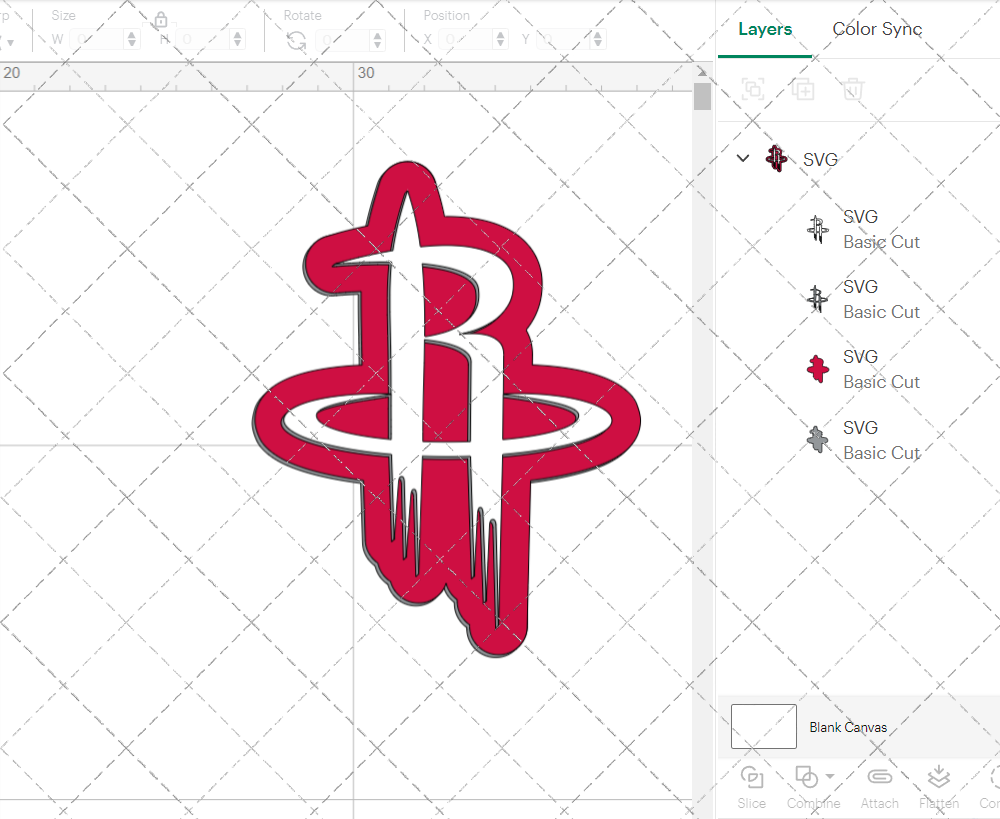Collapse the SVG group chevron

(743, 158)
